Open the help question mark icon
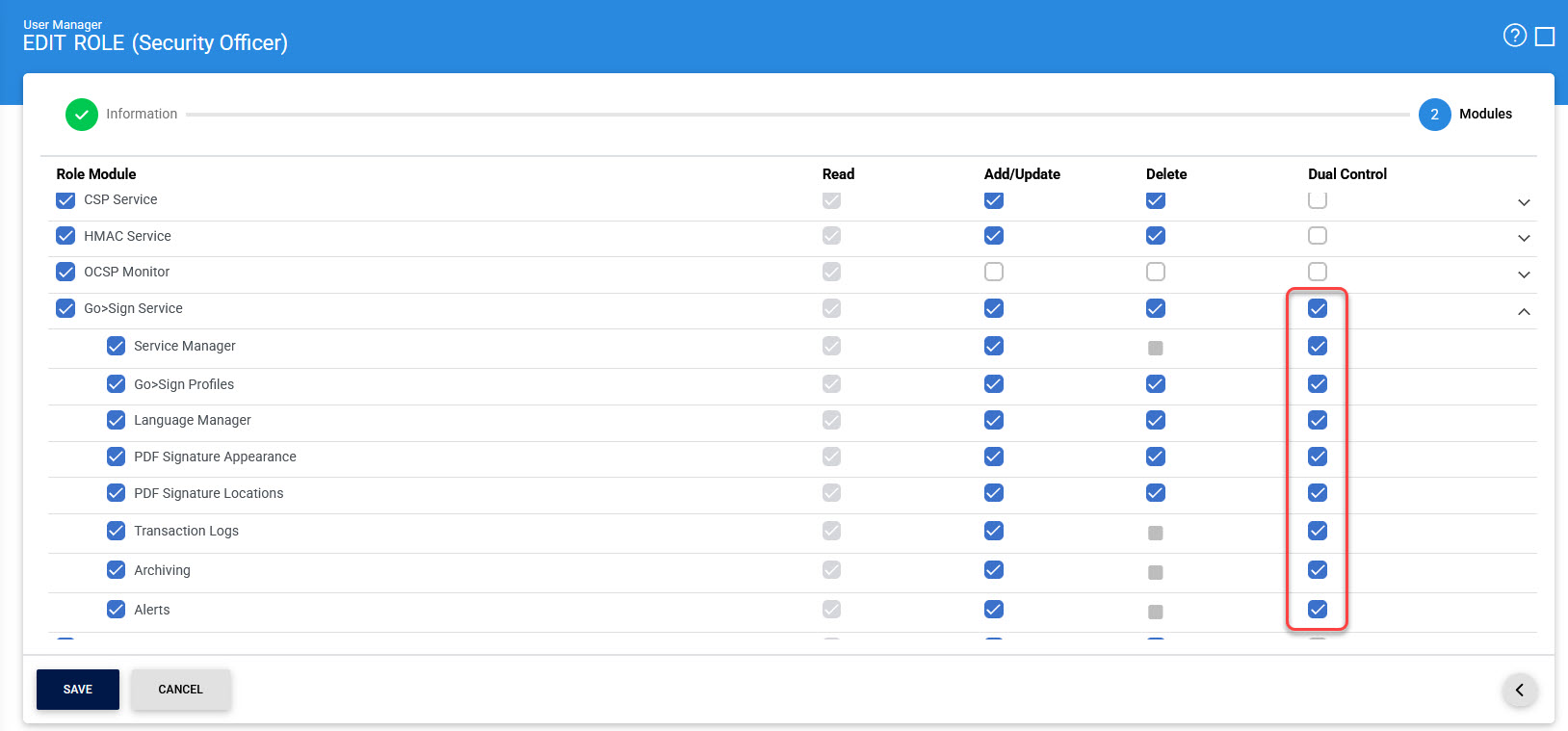Viewport: 1568px width, 731px height. [x=1514, y=36]
